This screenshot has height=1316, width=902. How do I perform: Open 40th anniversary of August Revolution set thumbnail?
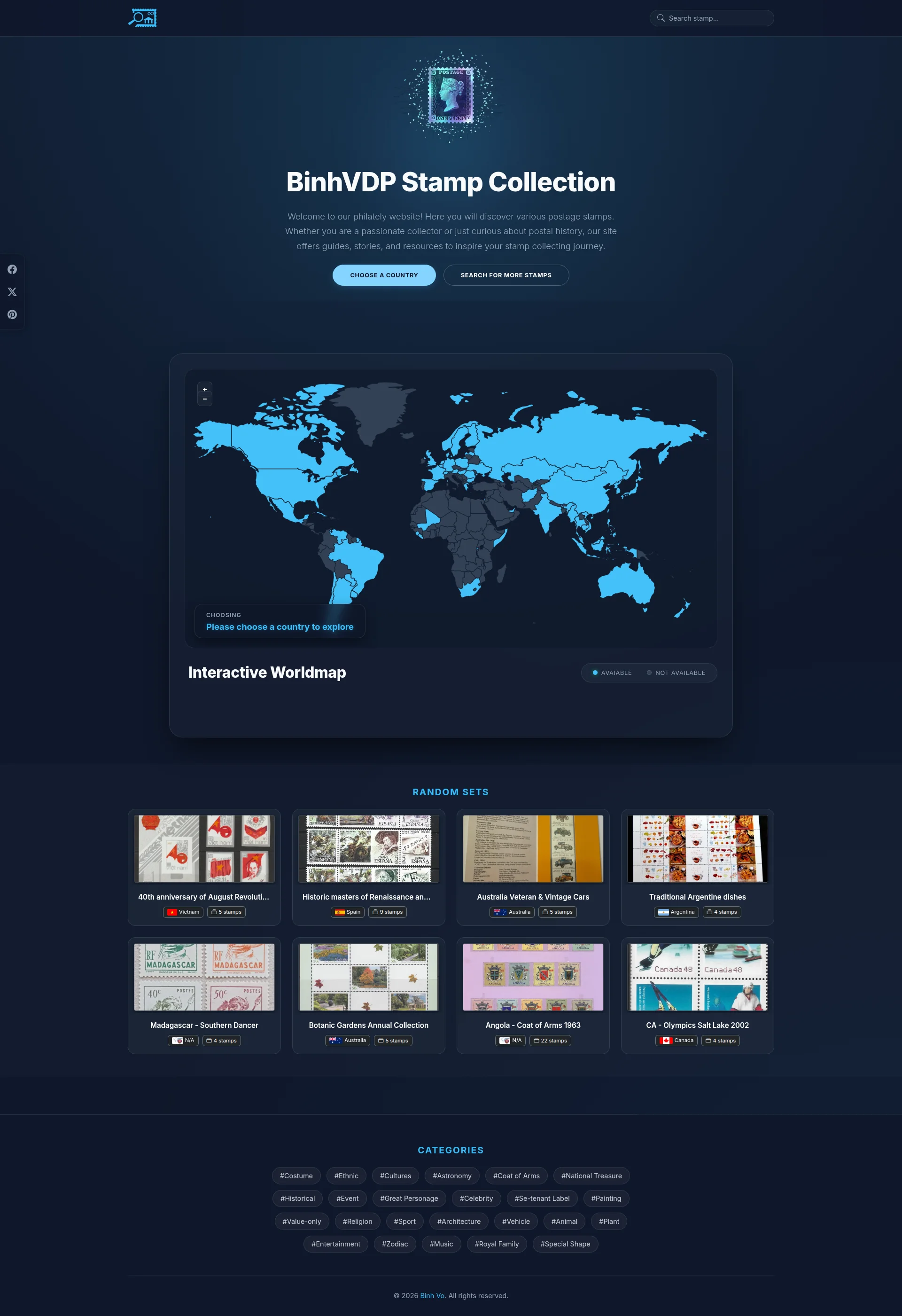click(x=204, y=849)
